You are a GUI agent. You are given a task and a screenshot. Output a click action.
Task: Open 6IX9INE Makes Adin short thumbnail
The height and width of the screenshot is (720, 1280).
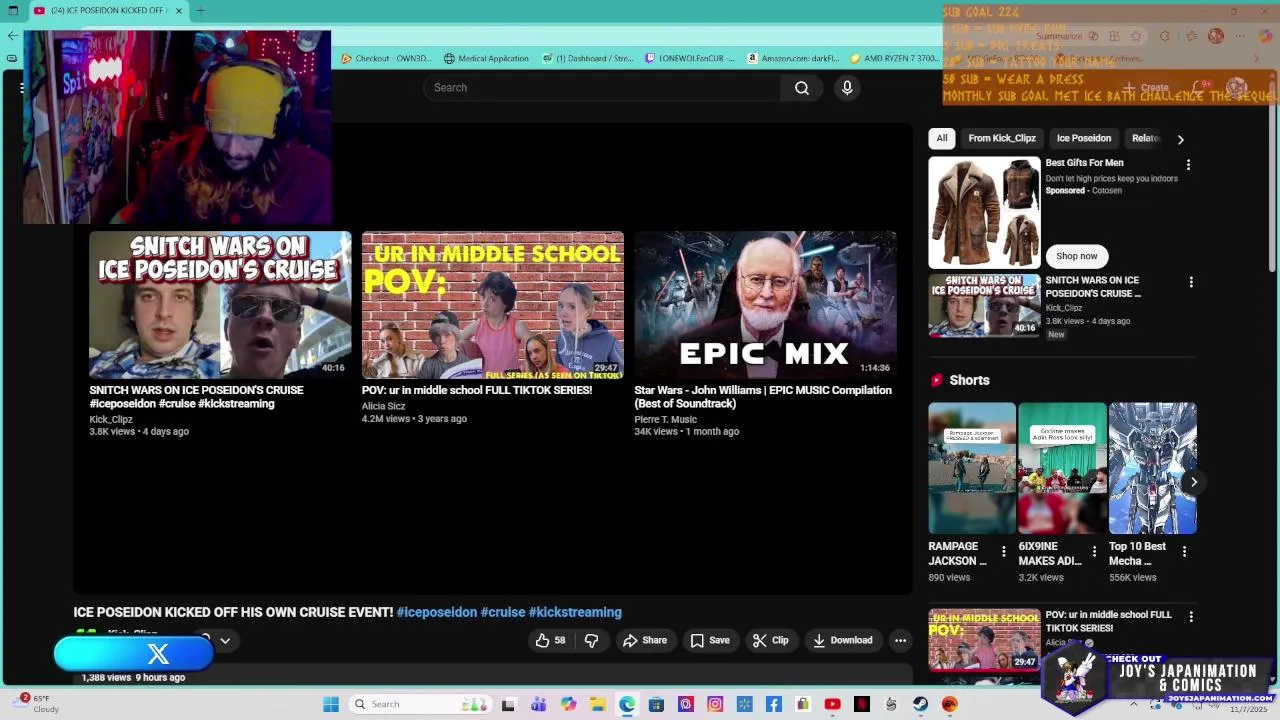tap(1062, 468)
